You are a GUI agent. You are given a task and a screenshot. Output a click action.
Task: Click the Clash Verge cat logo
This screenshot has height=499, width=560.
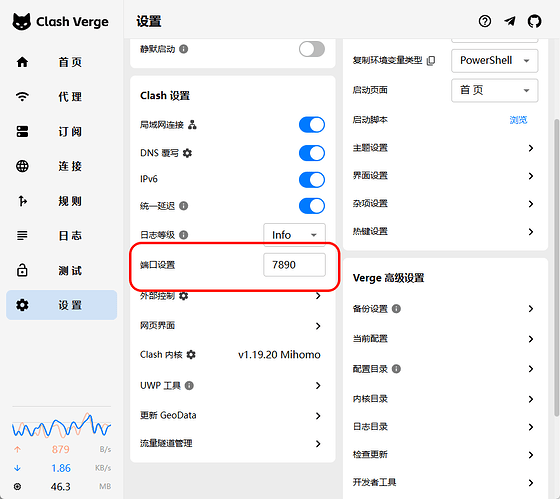21,21
